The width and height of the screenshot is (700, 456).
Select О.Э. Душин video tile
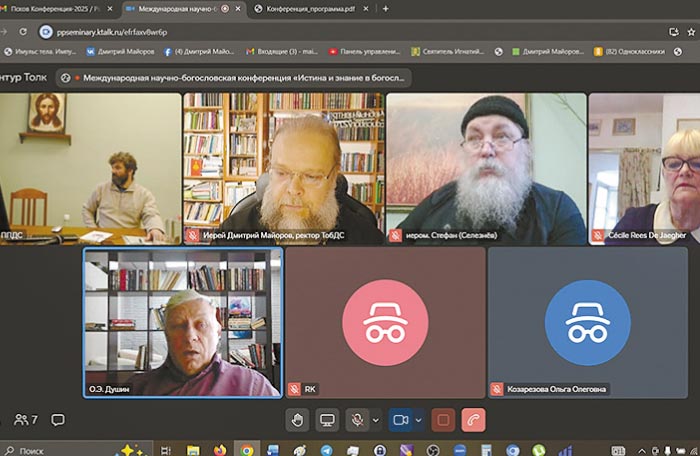coord(183,322)
